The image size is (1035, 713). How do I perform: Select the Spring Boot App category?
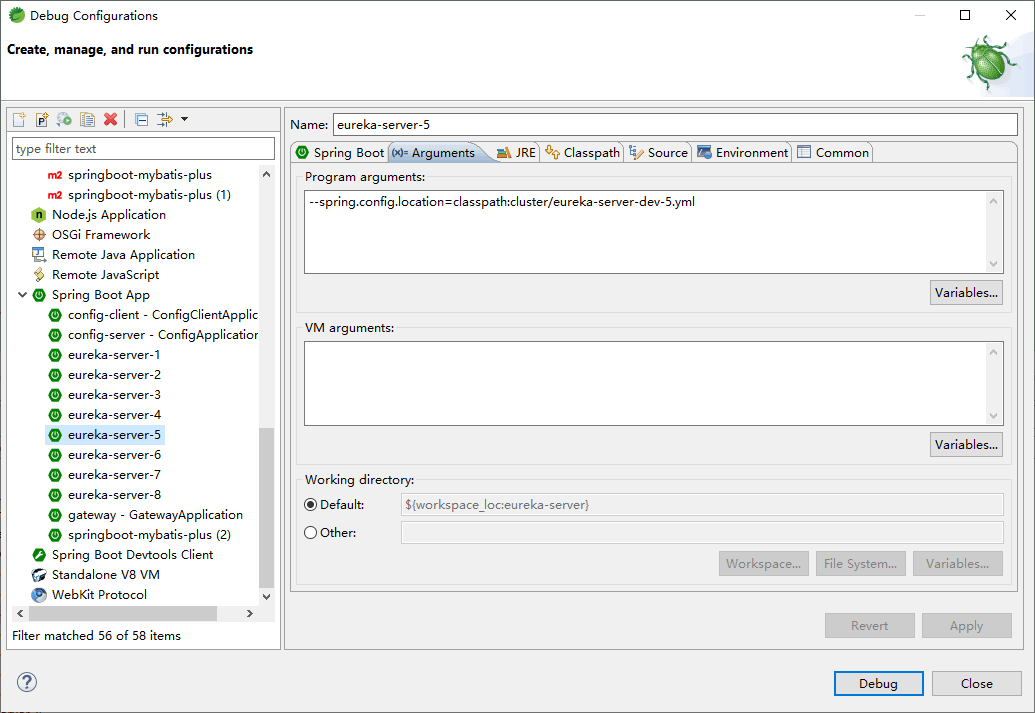point(91,295)
